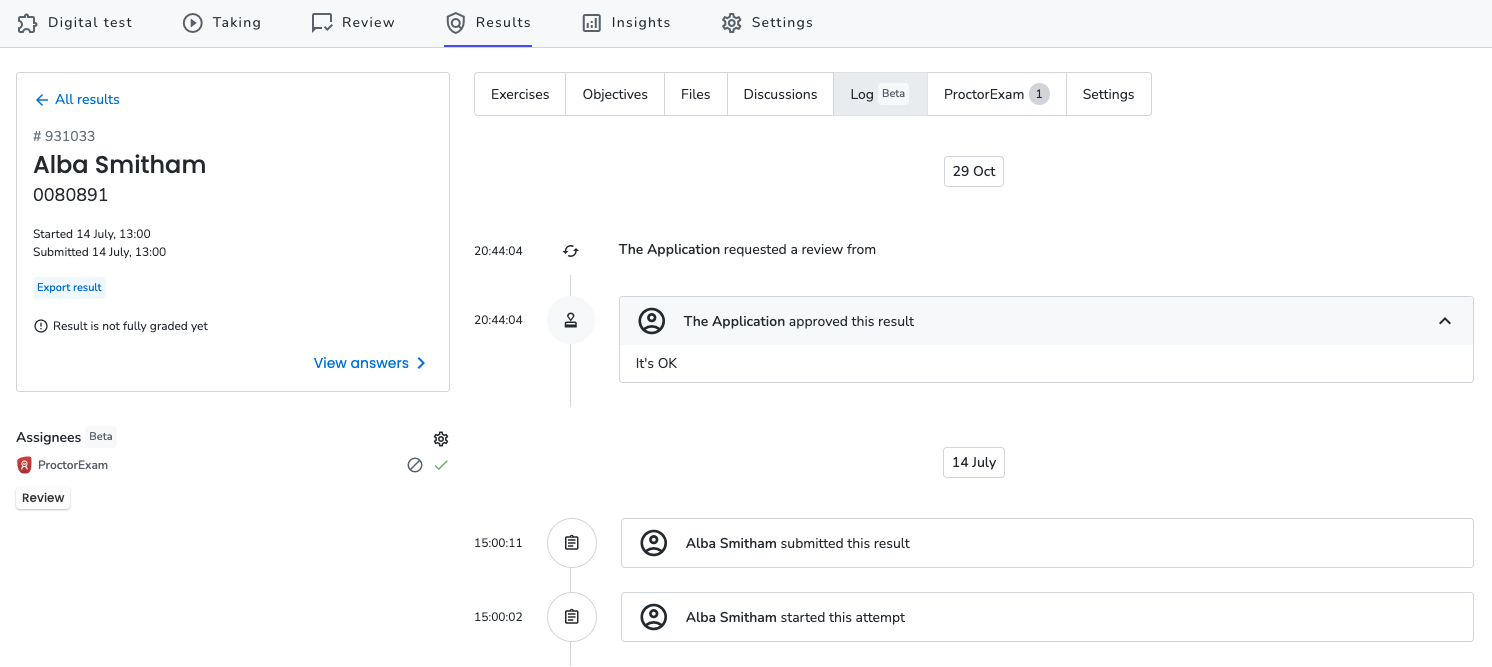Click the block icon for ProctorExam assignee
This screenshot has height=667, width=1492.
(415, 465)
